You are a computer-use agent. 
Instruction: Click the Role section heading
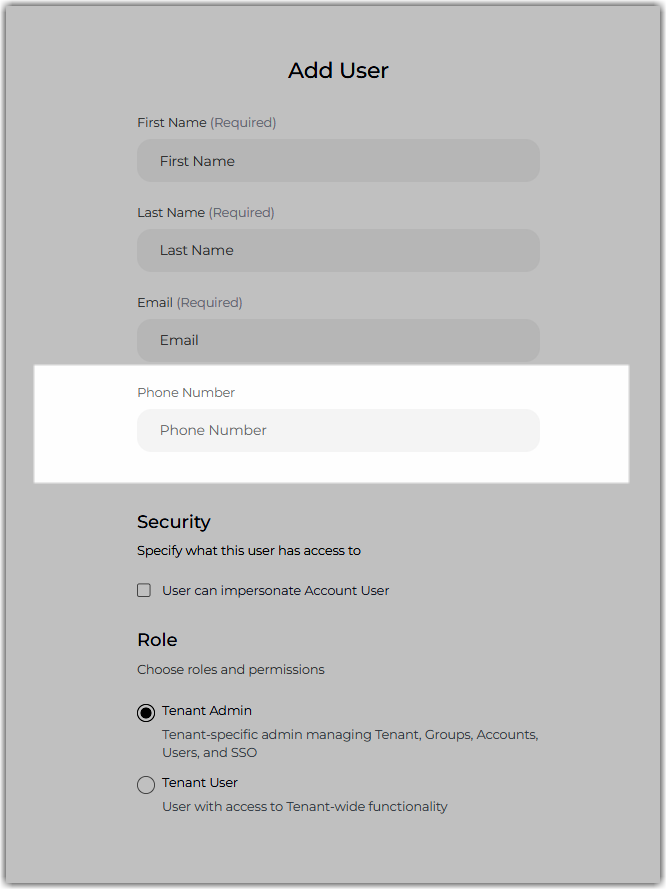point(157,640)
